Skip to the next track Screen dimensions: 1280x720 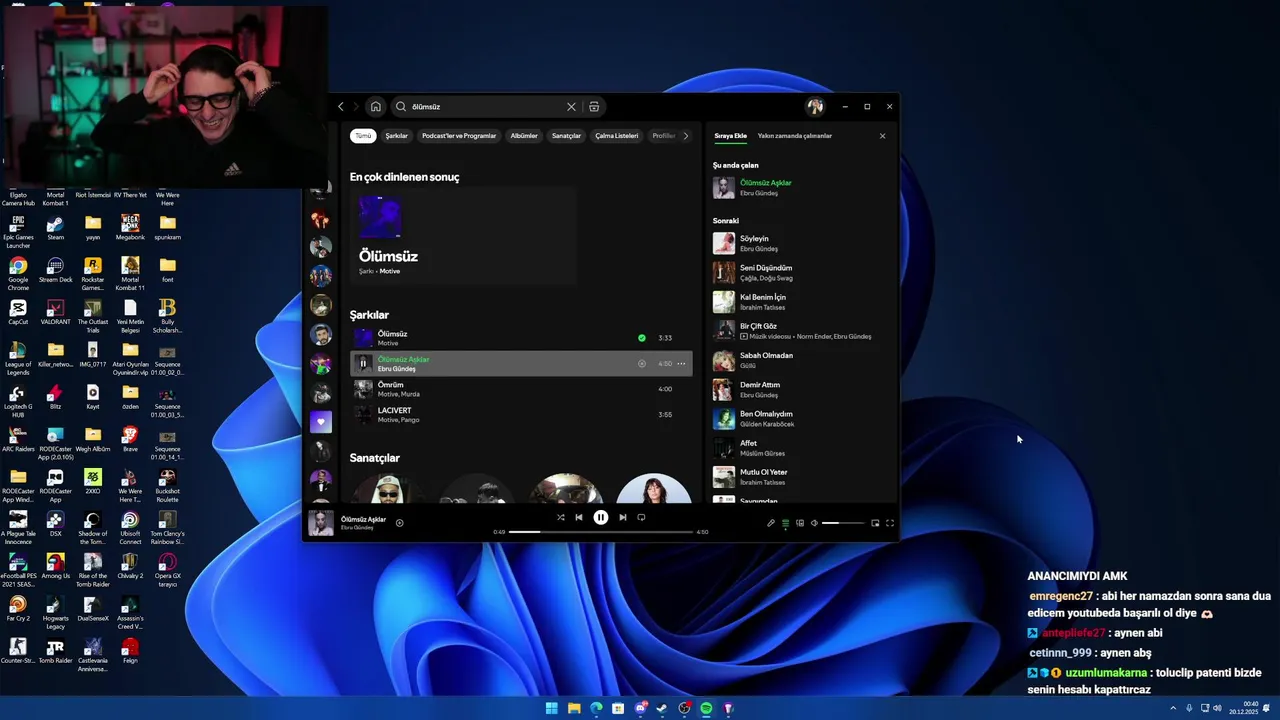622,517
